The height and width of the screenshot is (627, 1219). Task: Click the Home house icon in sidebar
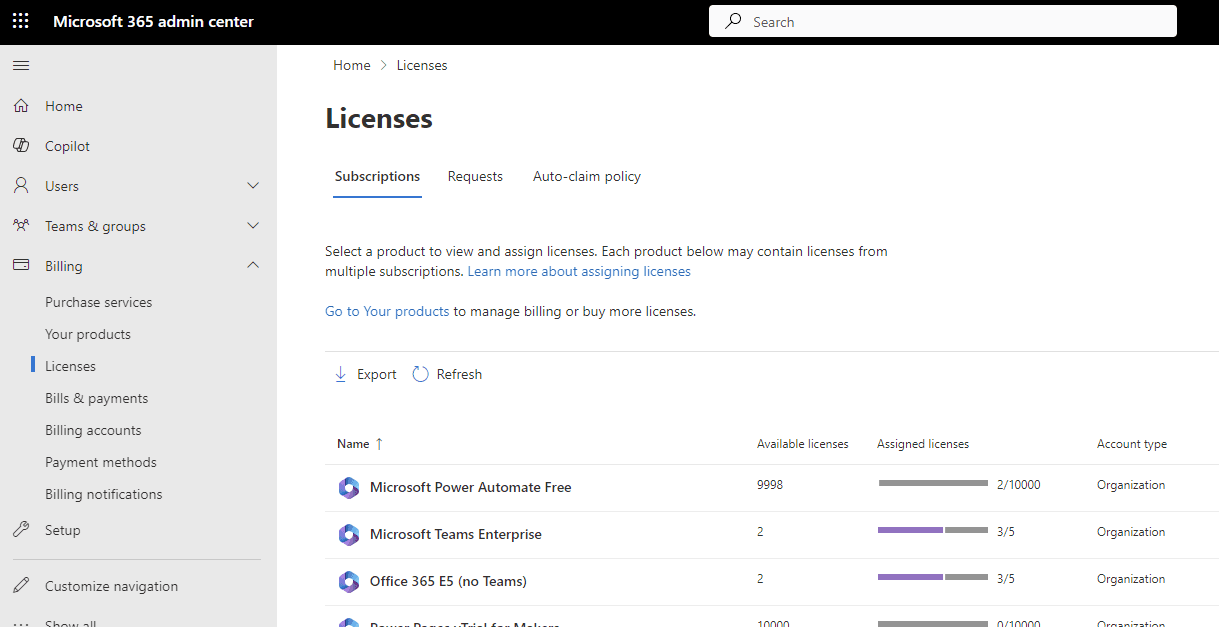(x=21, y=106)
